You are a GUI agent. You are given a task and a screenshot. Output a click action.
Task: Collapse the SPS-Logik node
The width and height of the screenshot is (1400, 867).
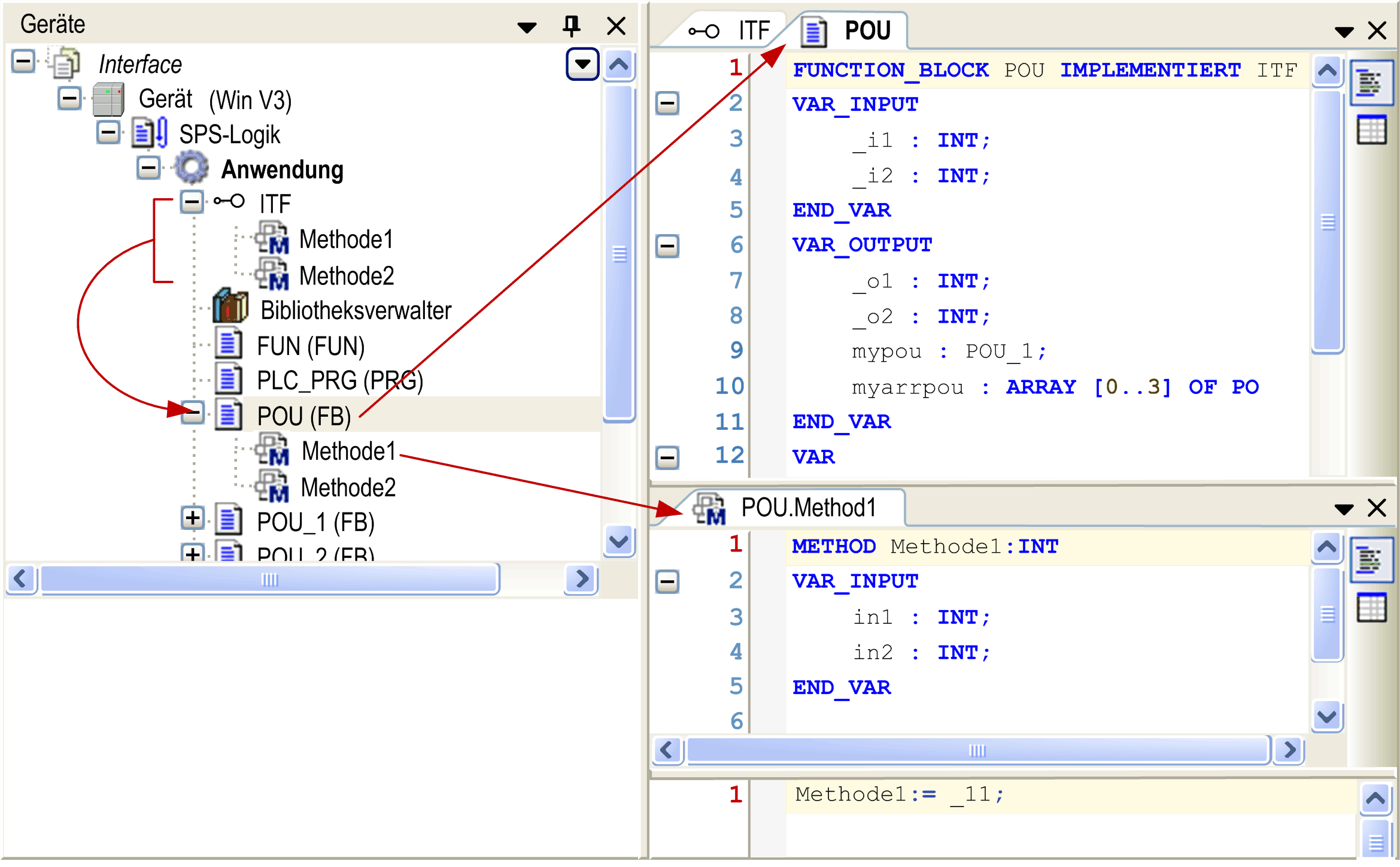click(109, 132)
